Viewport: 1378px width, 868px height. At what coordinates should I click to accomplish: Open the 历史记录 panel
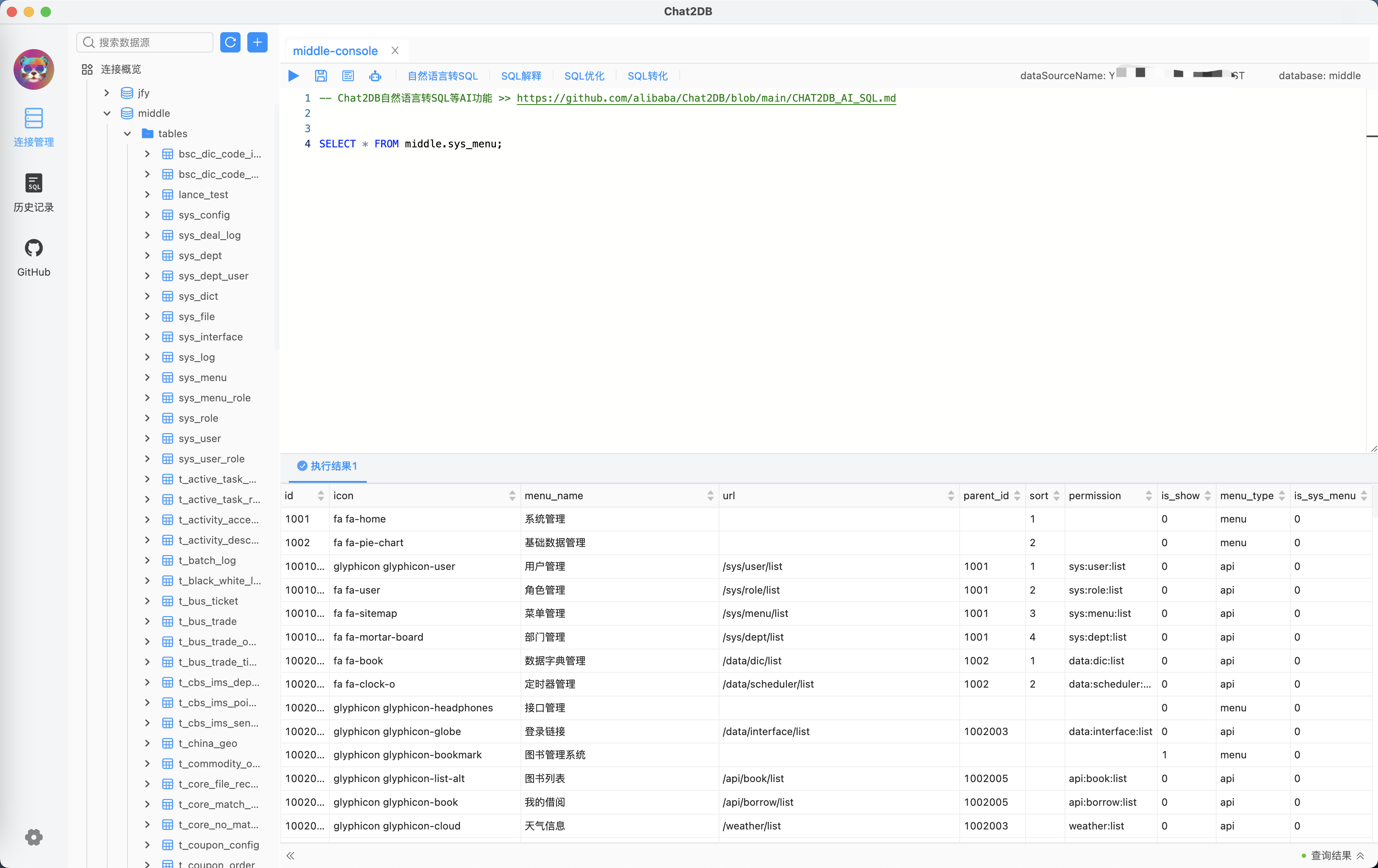[34, 193]
